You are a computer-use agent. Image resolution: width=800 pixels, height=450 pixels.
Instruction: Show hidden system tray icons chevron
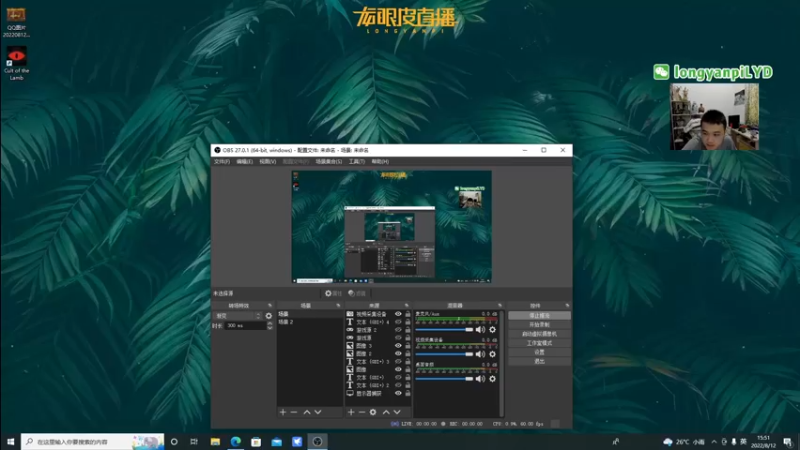click(x=714, y=442)
